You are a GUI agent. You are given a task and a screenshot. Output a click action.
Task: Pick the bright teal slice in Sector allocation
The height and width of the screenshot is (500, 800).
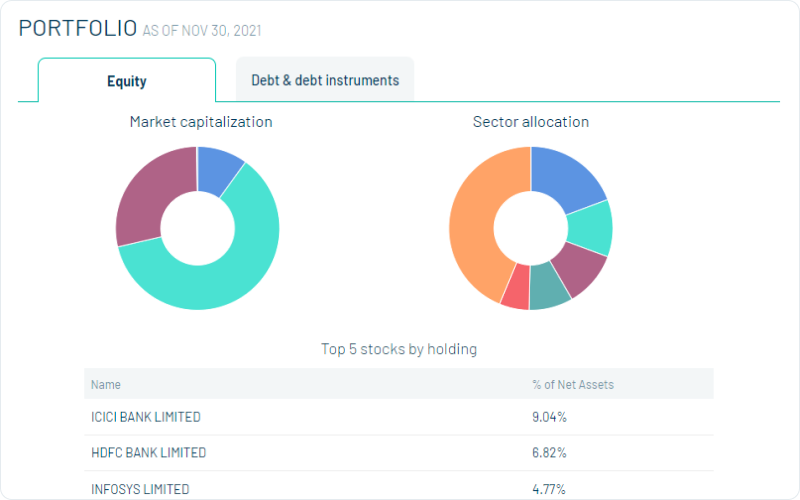(593, 228)
